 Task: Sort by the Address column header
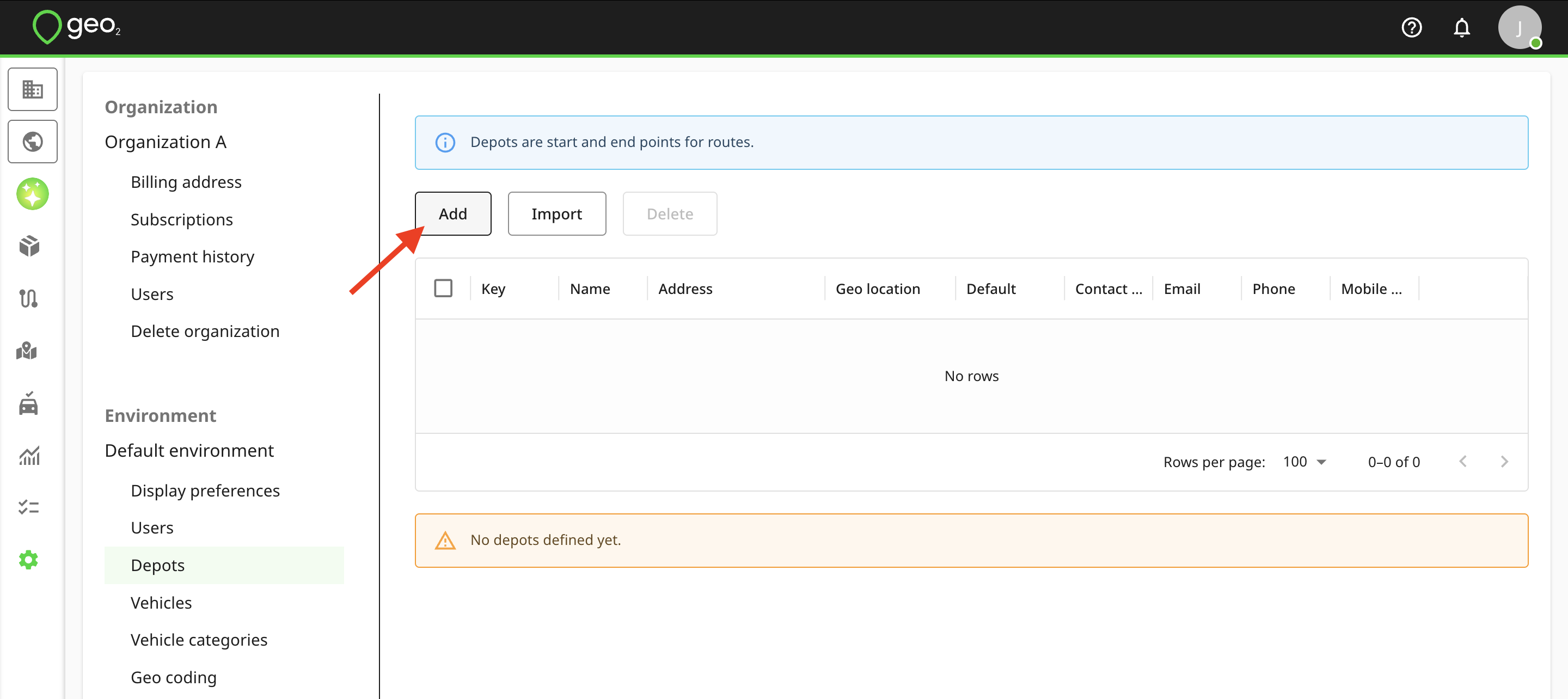(x=685, y=289)
